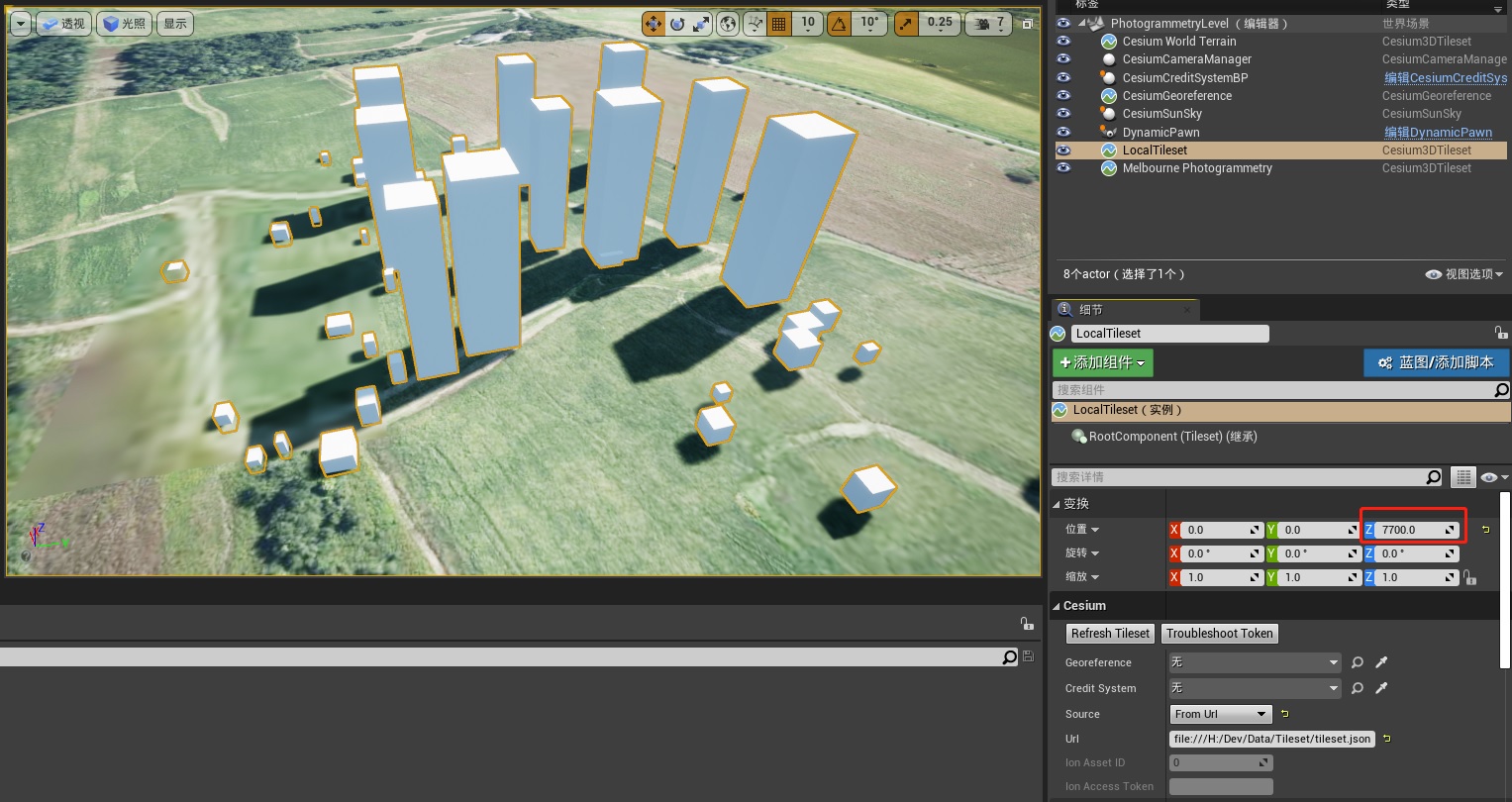The width and height of the screenshot is (1512, 802).
Task: Browse to Georeference asset magnifier icon
Action: [1358, 662]
